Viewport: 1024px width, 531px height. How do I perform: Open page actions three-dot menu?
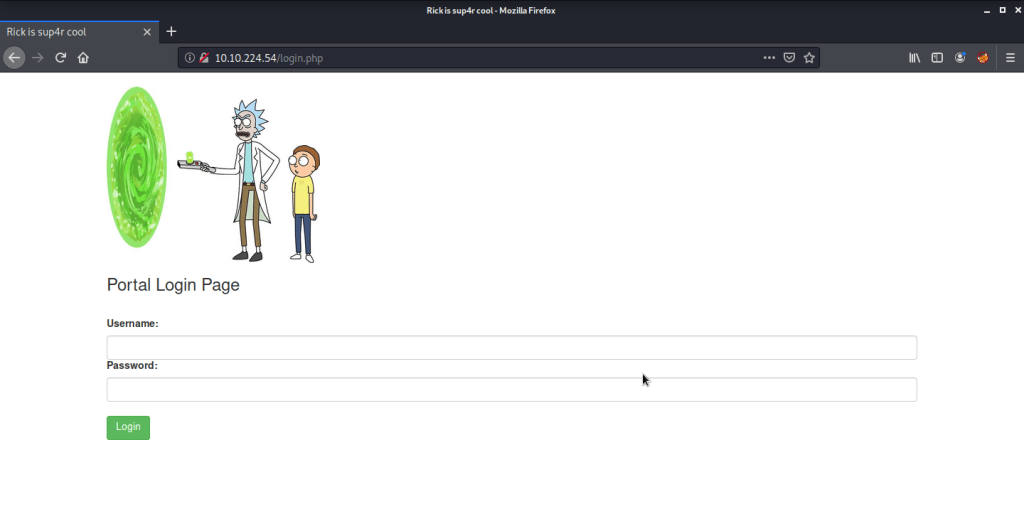click(x=768, y=58)
